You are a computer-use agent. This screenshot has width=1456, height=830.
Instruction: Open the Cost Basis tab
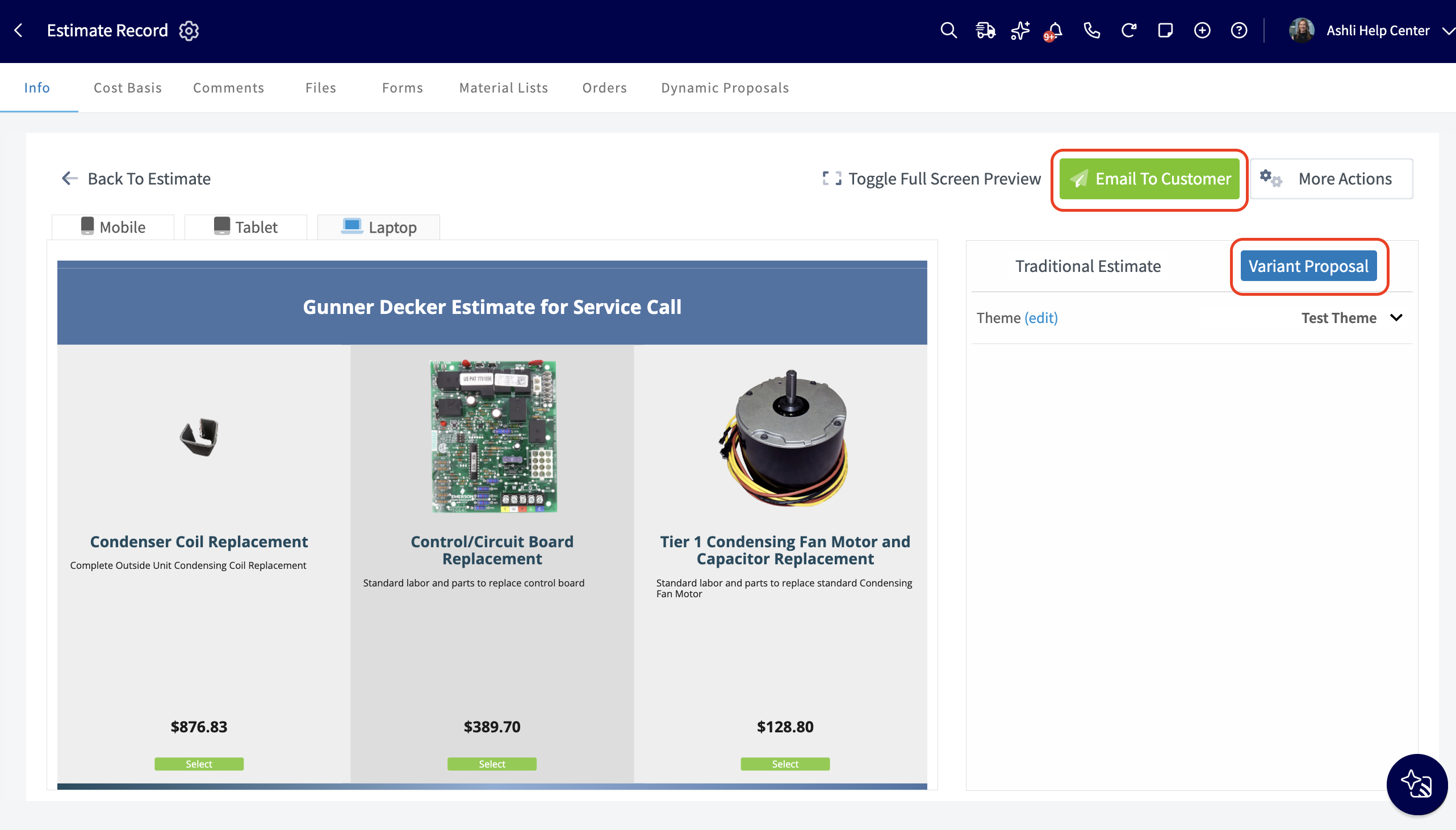point(128,87)
